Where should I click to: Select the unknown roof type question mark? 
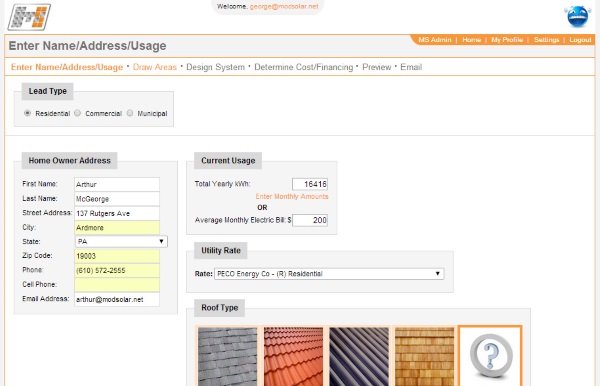[490, 356]
